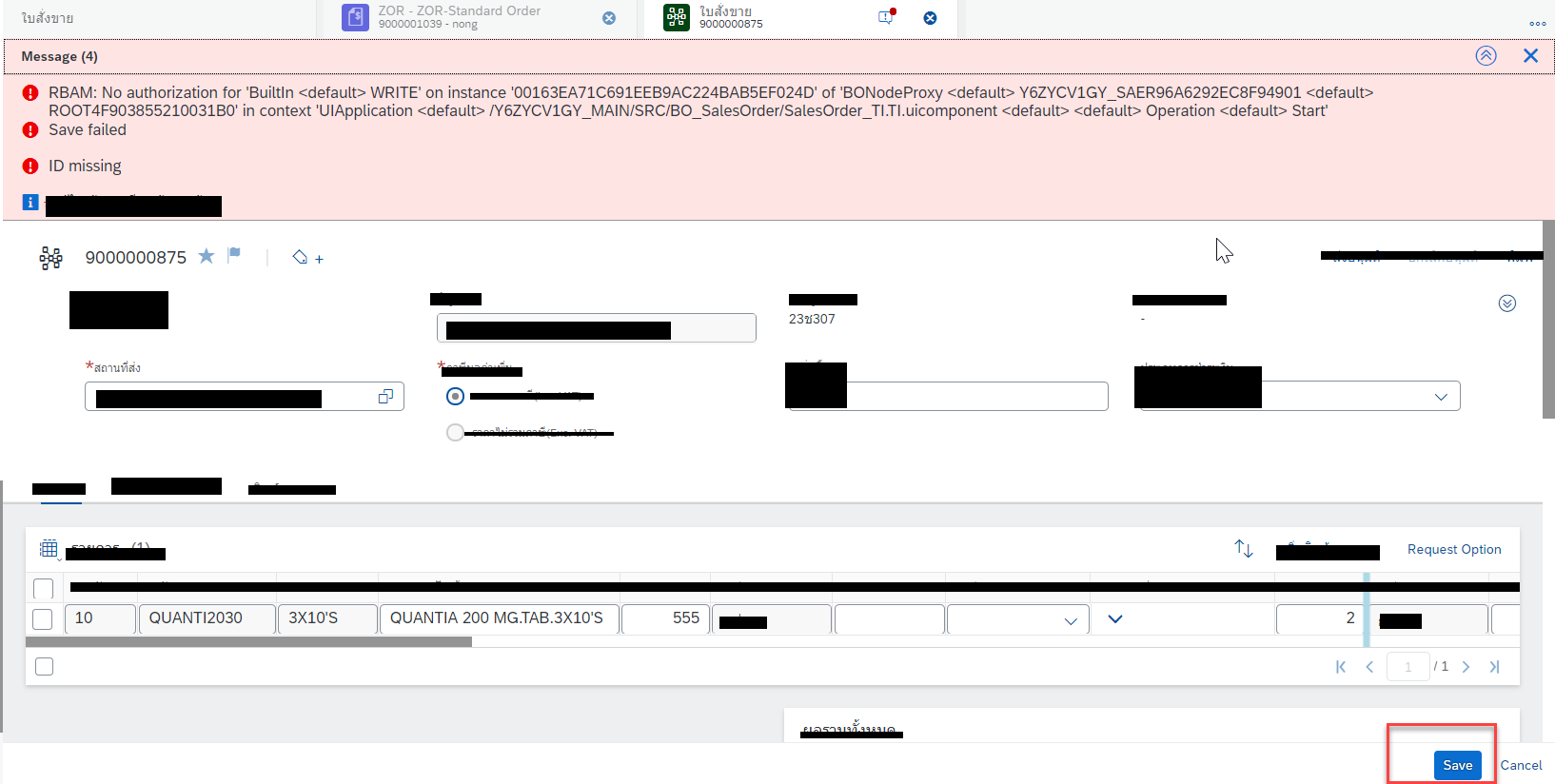The height and width of the screenshot is (784, 1555).
Task: Click the value 23ช307
Action: point(812,319)
